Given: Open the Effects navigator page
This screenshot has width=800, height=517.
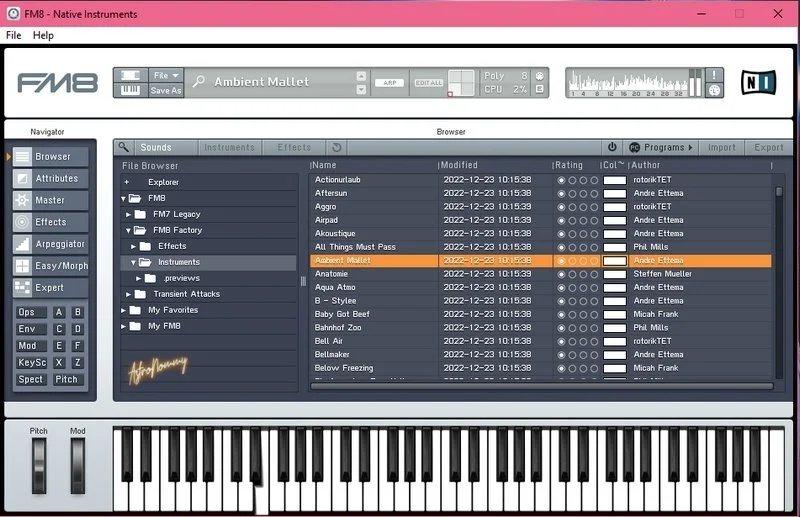Looking at the screenshot, I should (x=50, y=223).
